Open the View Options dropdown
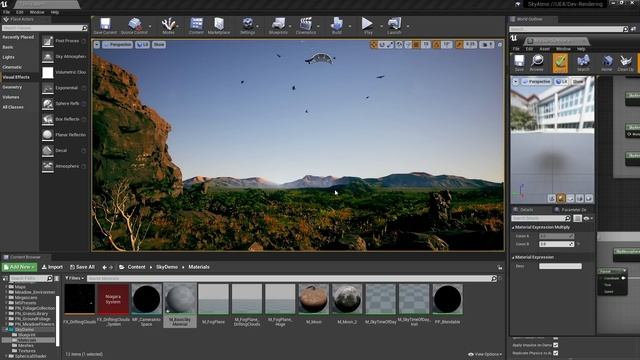This screenshot has width=640, height=360. pyautogui.click(x=485, y=354)
